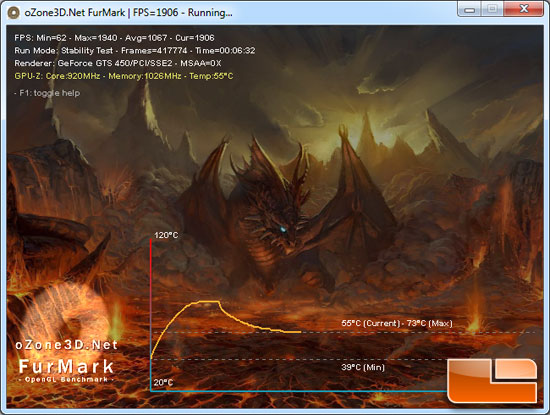Image resolution: width=550 pixels, height=415 pixels.
Task: Click the Run Mode Stability Test line
Action: click(135, 51)
